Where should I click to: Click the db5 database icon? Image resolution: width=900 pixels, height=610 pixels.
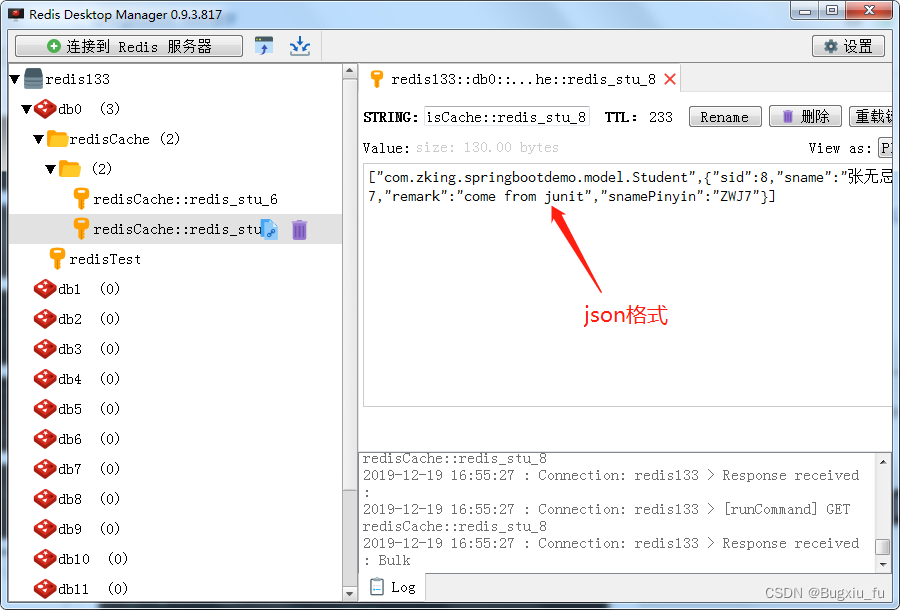[x=45, y=409]
